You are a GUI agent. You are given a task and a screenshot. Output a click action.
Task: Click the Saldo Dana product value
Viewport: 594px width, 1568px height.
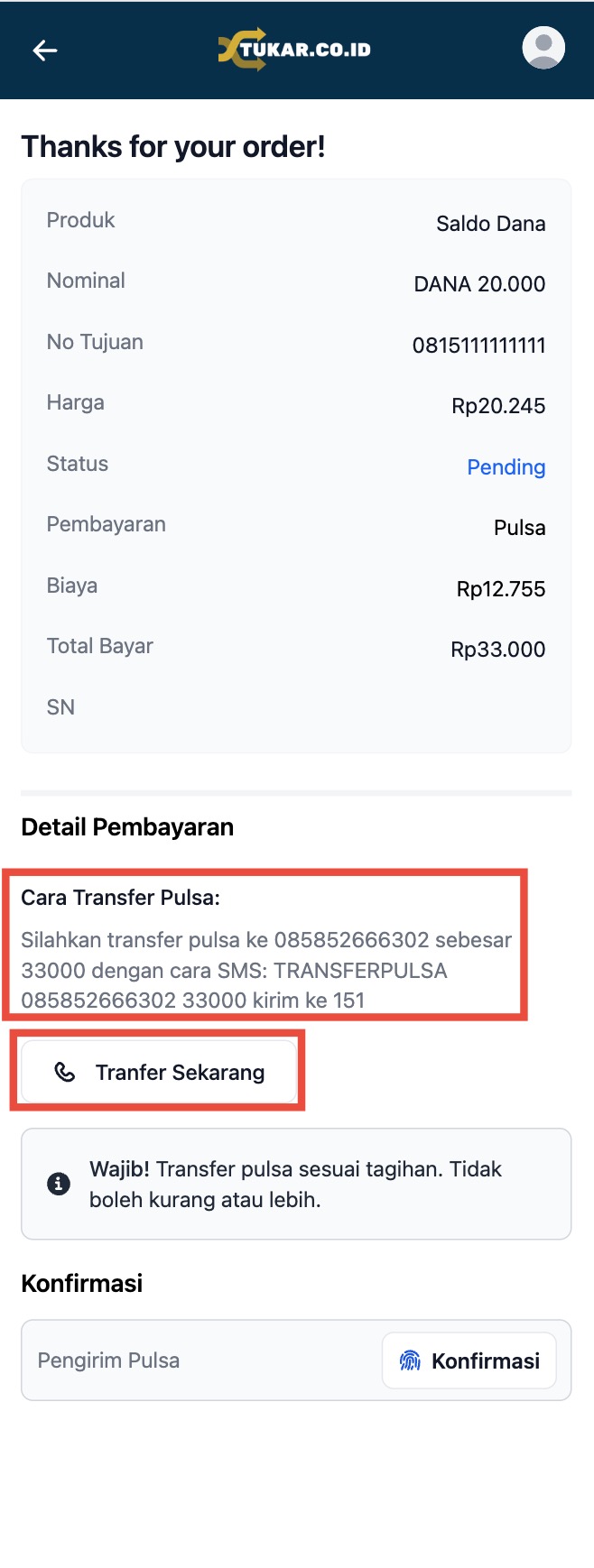490,224
